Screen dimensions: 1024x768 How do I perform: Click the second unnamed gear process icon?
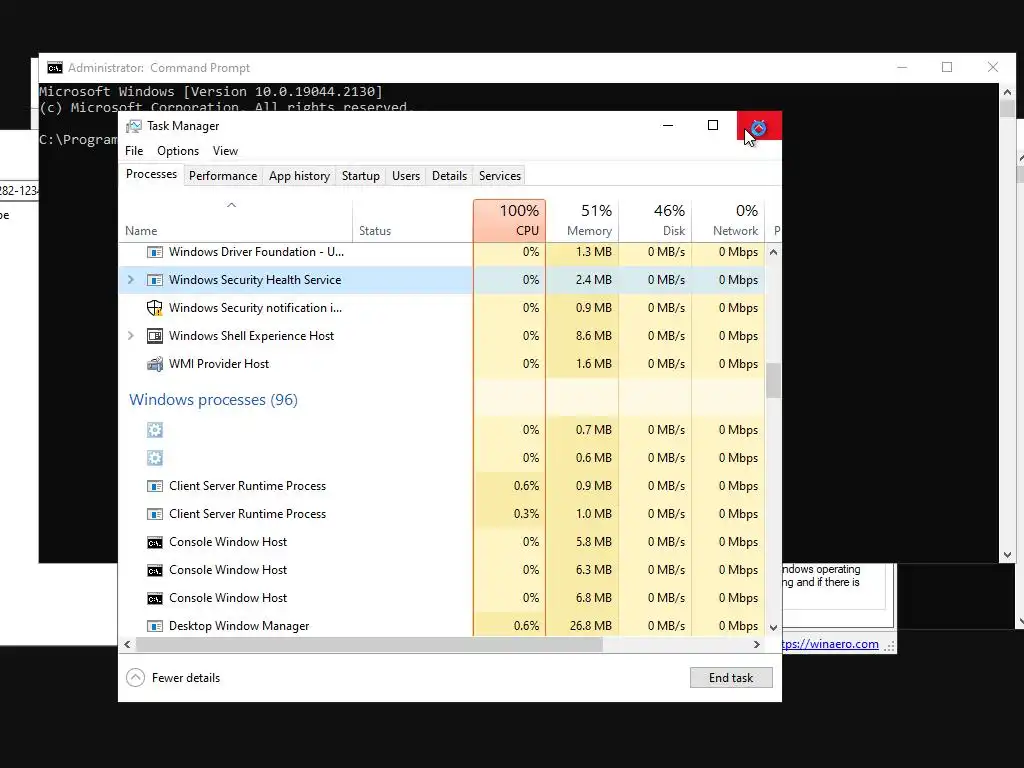[155, 458]
